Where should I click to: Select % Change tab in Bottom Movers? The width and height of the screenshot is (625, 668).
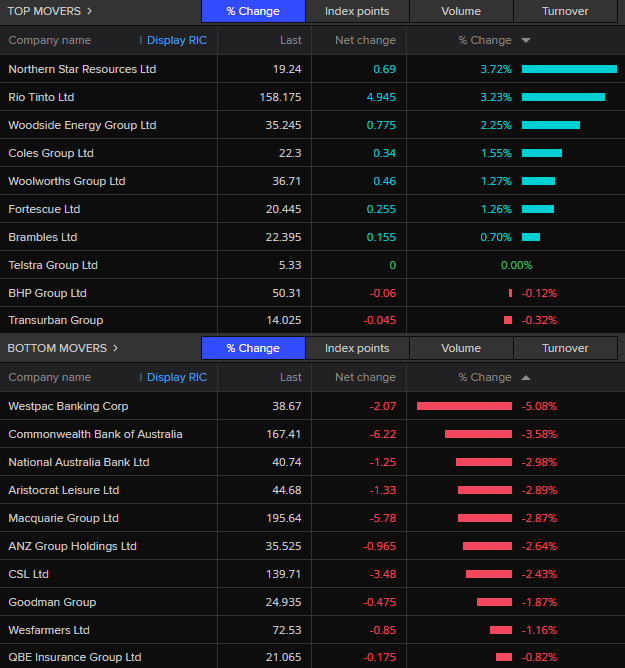coord(253,348)
